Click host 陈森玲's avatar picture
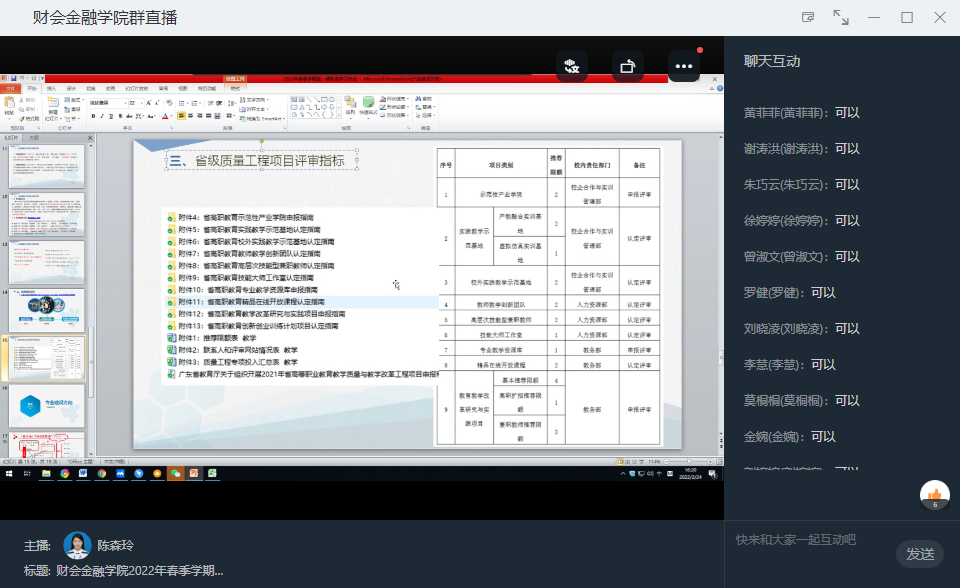This screenshot has width=960, height=588. tap(77, 545)
